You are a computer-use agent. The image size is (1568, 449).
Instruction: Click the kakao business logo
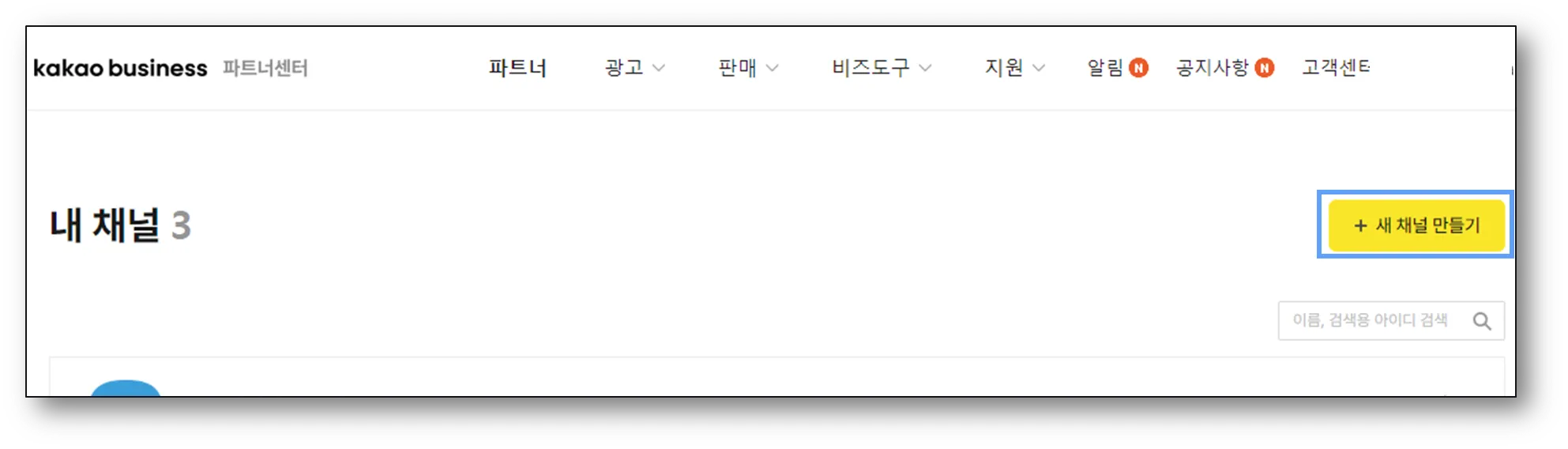[120, 68]
